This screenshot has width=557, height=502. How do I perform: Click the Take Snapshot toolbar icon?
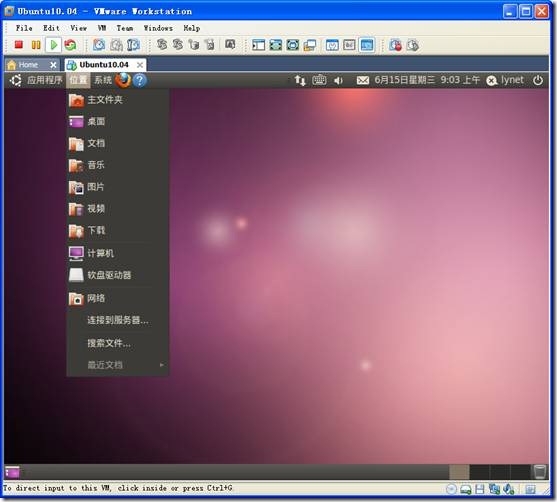(x=99, y=45)
